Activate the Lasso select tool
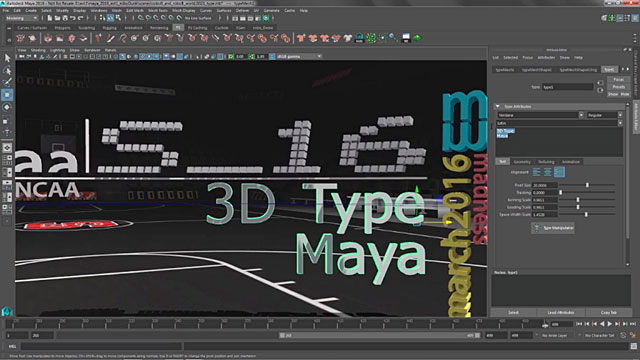Image resolution: width=640 pixels, height=360 pixels. point(7,70)
